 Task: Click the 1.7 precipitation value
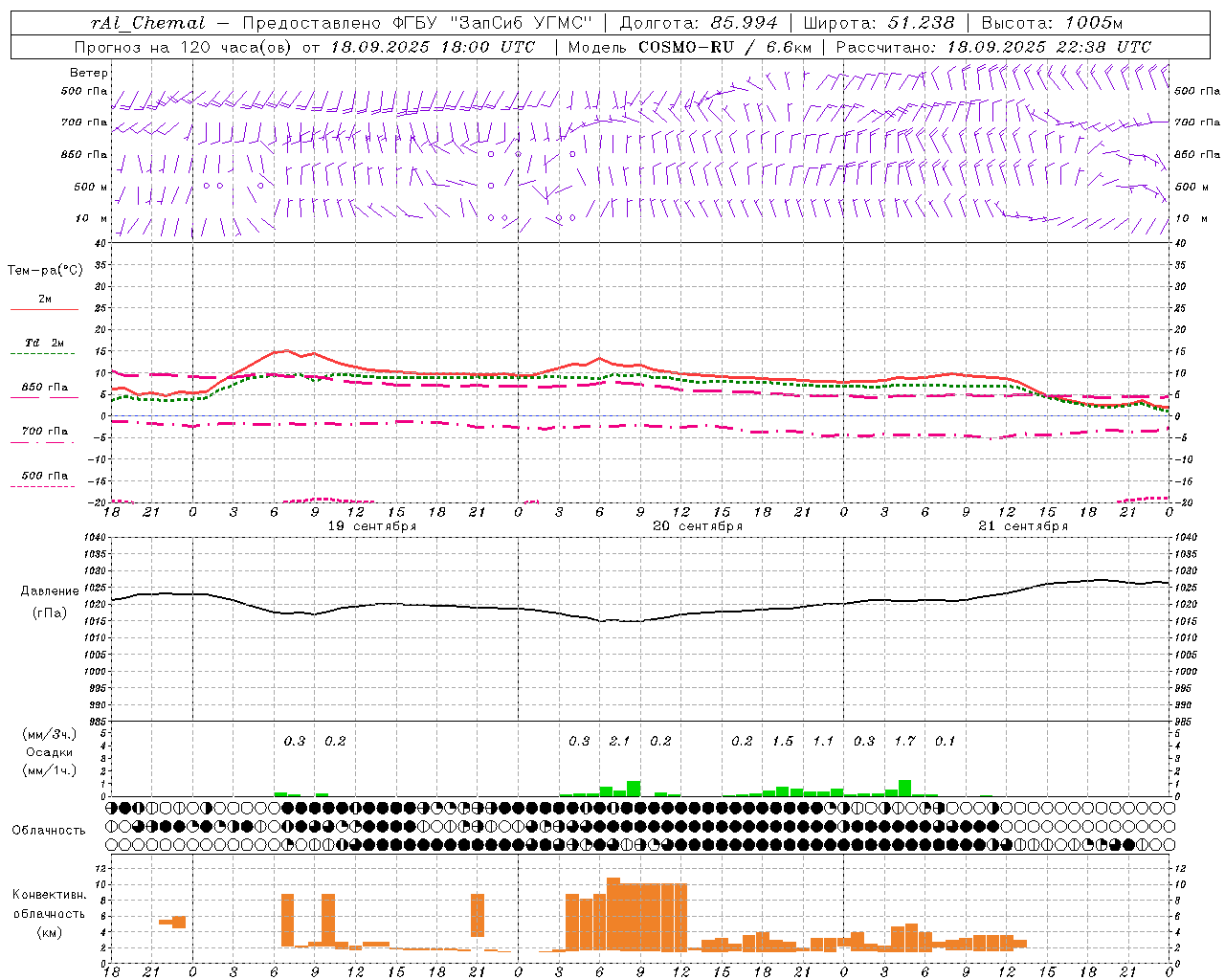click(x=904, y=742)
